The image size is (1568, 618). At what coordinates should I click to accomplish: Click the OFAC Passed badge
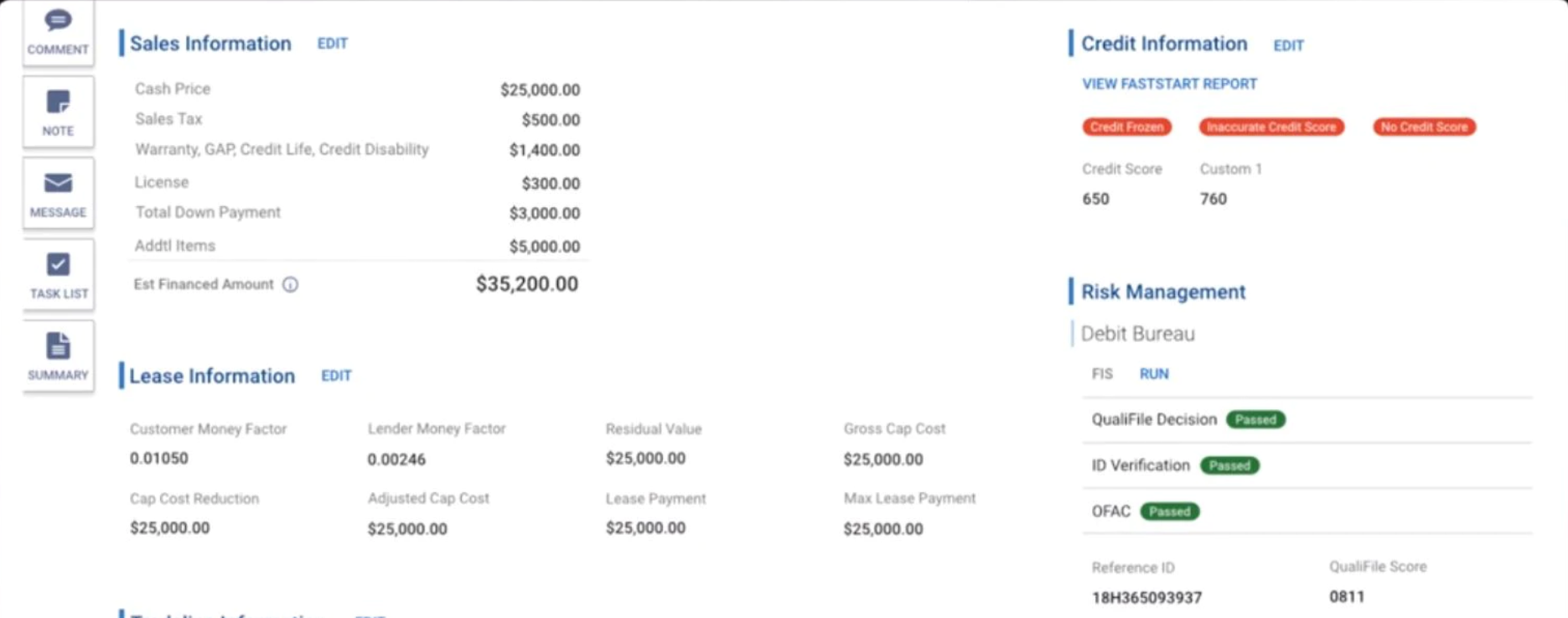(x=1169, y=512)
